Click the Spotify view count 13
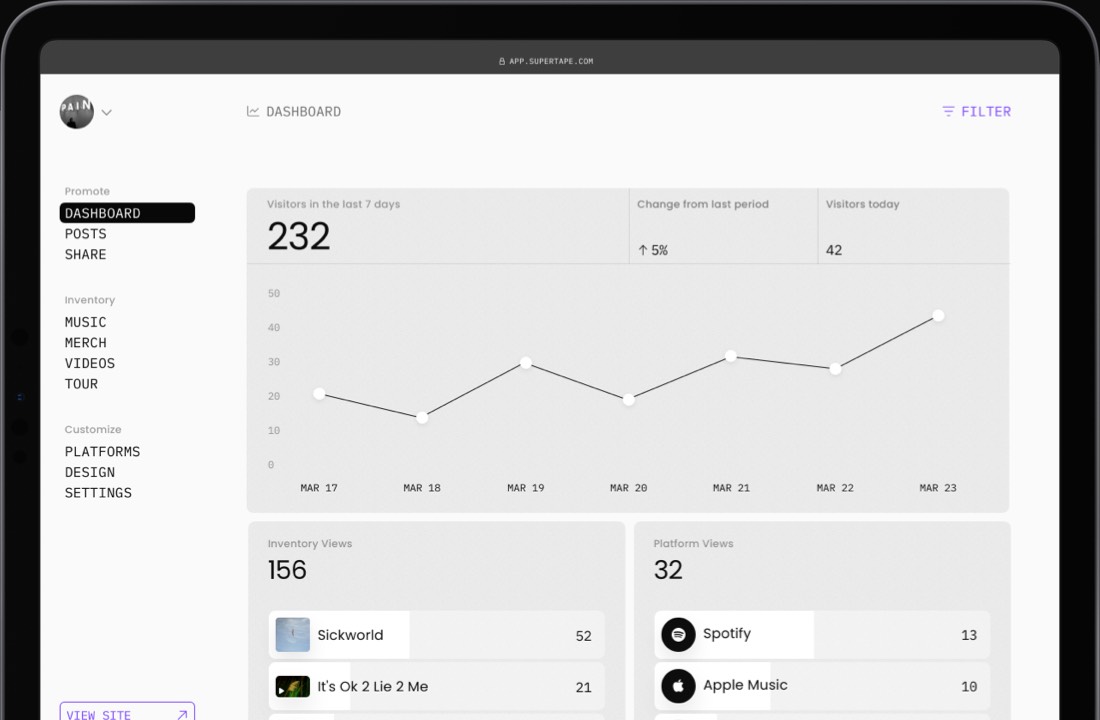1100x720 pixels. pyautogui.click(x=969, y=635)
